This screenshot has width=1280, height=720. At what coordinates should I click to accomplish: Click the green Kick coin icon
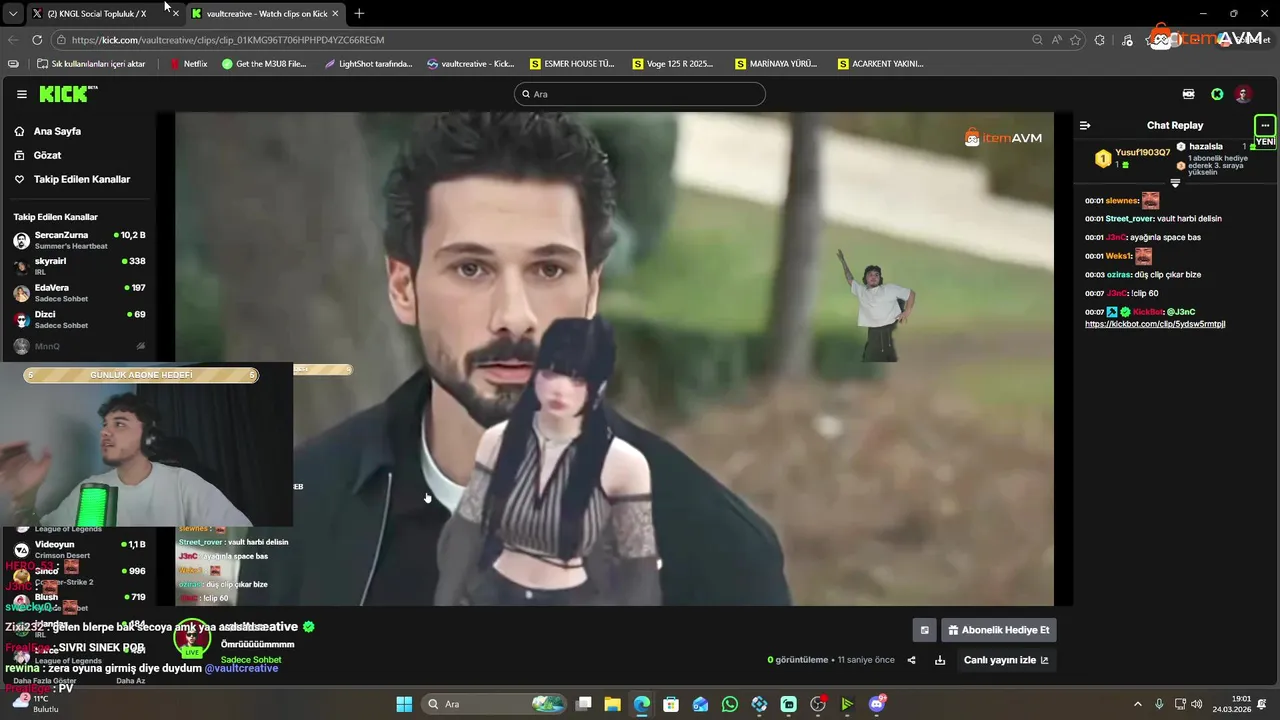point(1217,94)
